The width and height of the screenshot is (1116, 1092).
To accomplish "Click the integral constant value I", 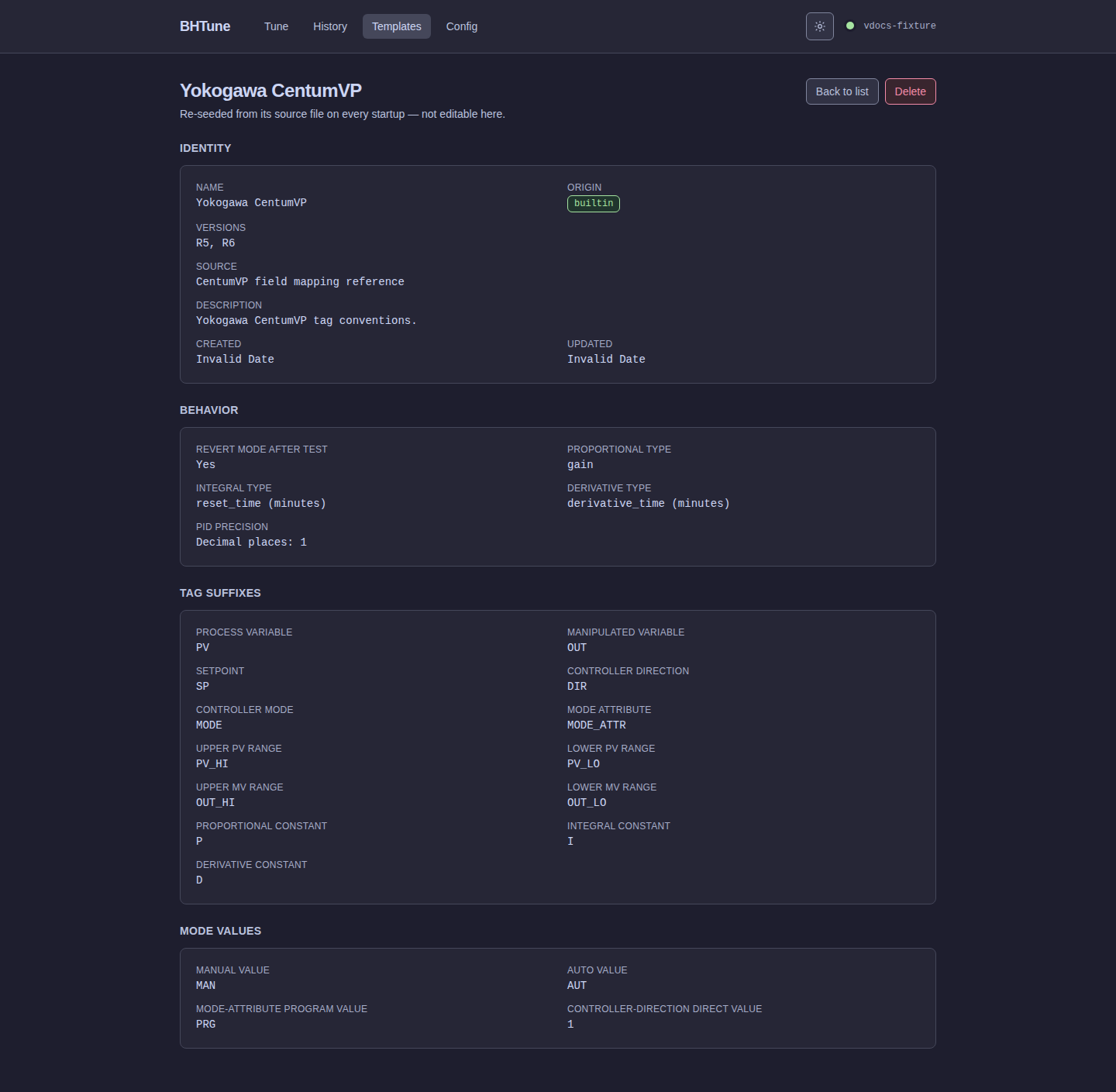I will pyautogui.click(x=570, y=842).
